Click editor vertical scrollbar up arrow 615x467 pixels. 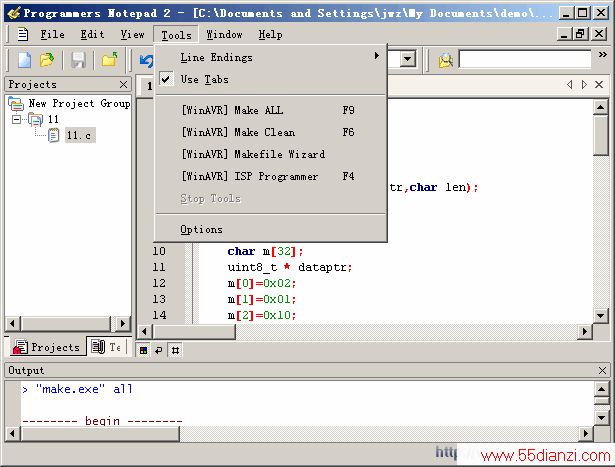coord(600,107)
